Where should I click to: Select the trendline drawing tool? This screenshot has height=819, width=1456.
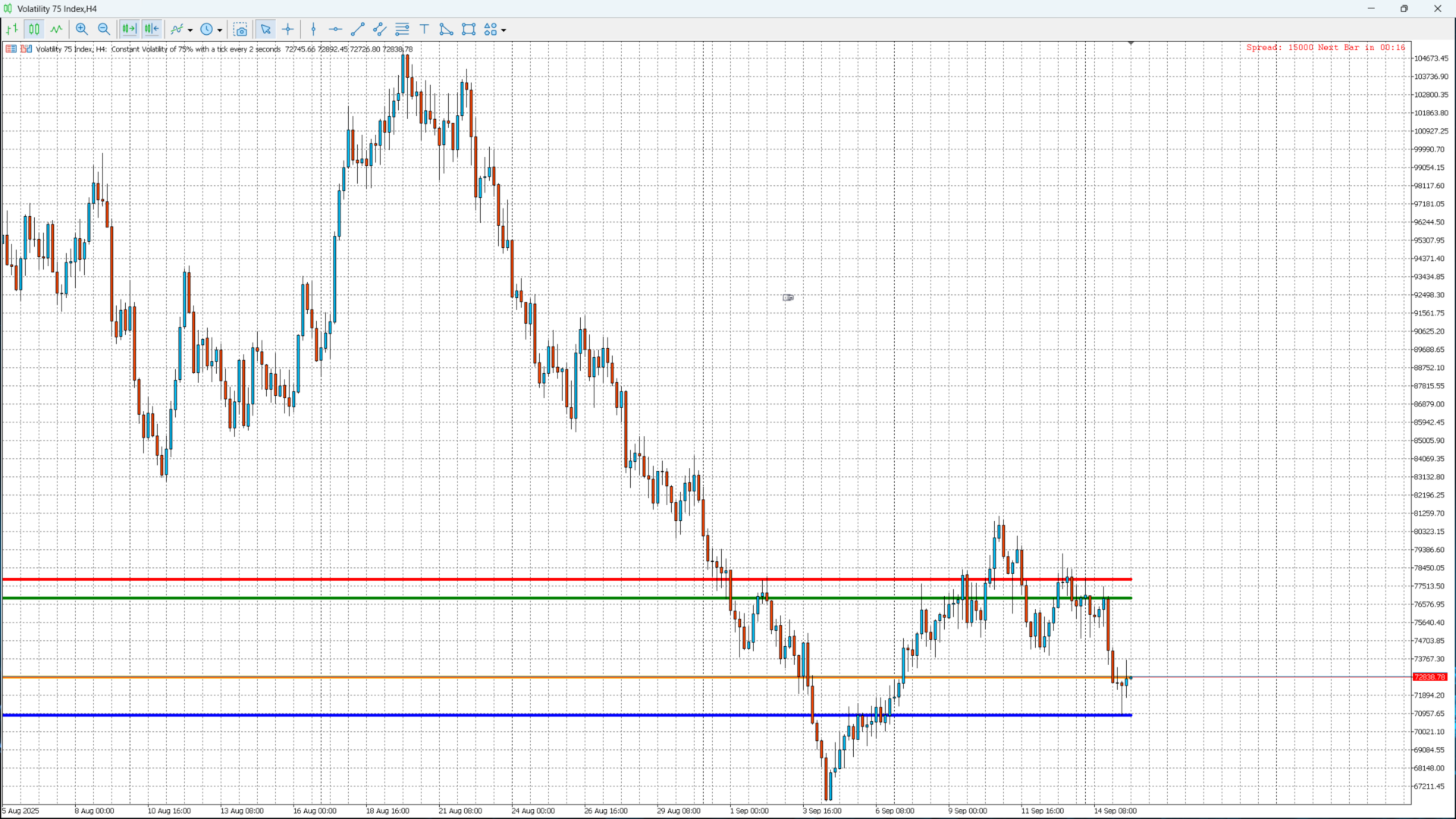[x=358, y=30]
